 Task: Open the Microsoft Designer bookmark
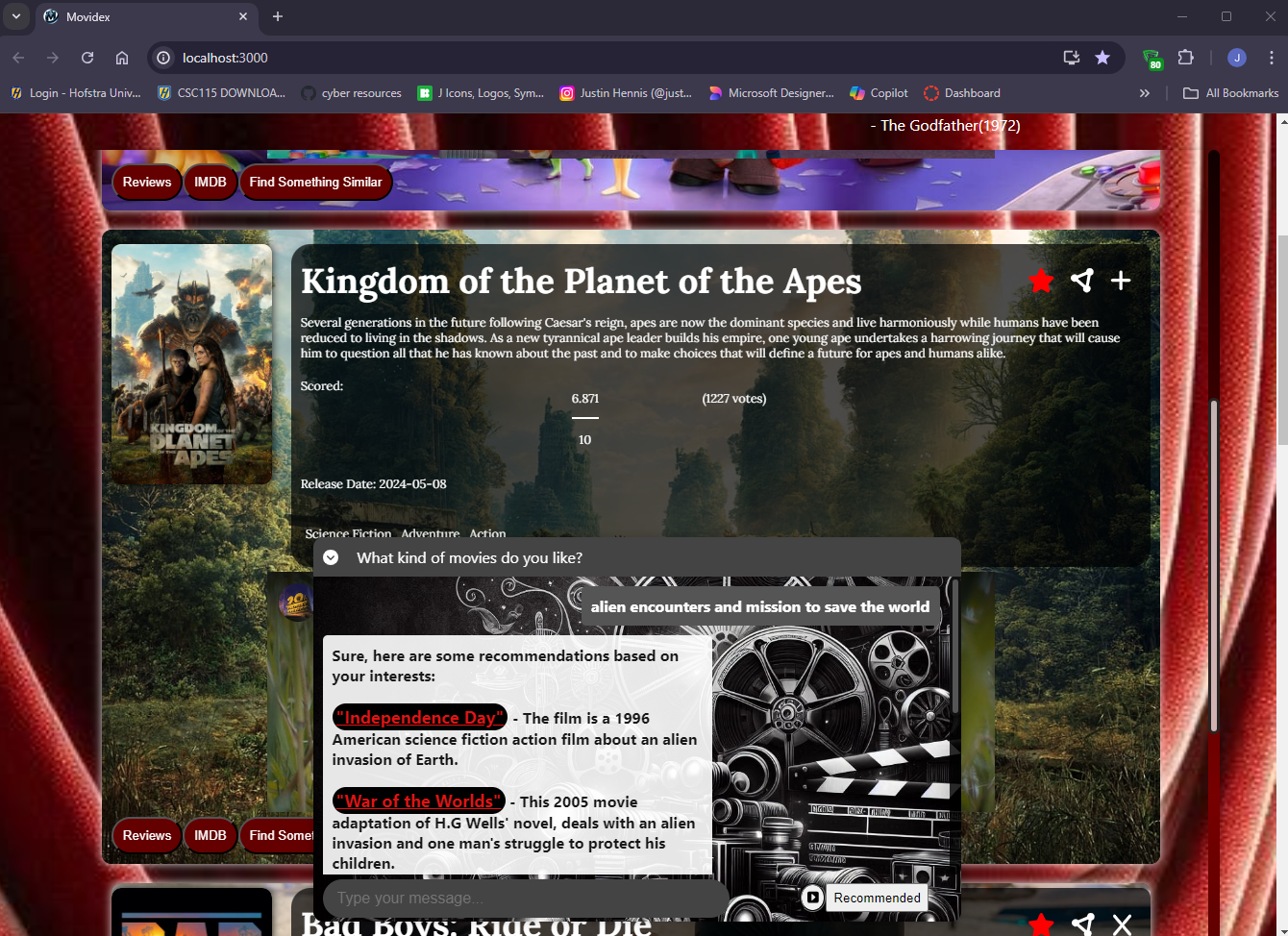[x=772, y=93]
